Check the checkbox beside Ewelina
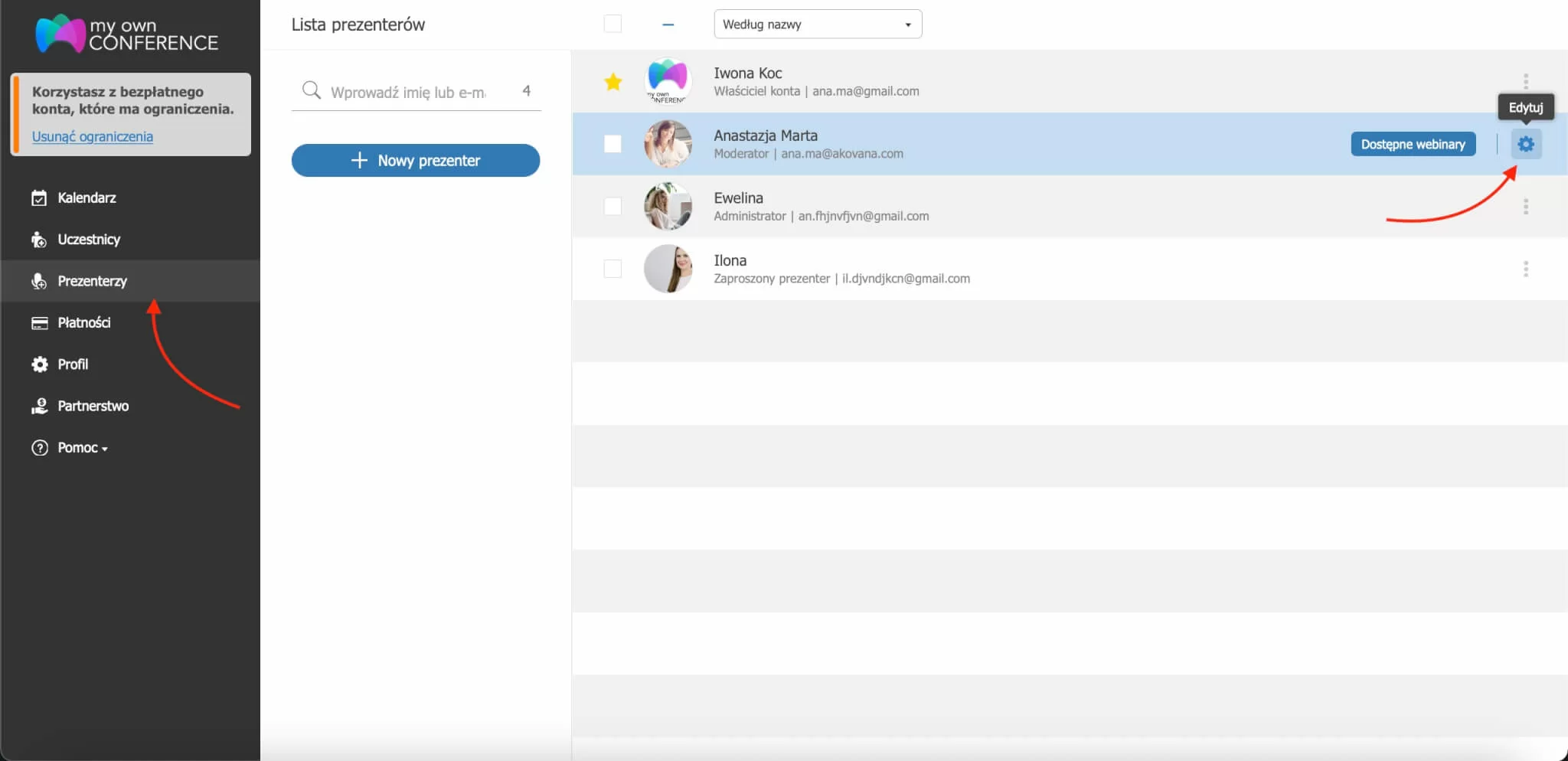Screen dimensions: 1568x761 pos(612,206)
